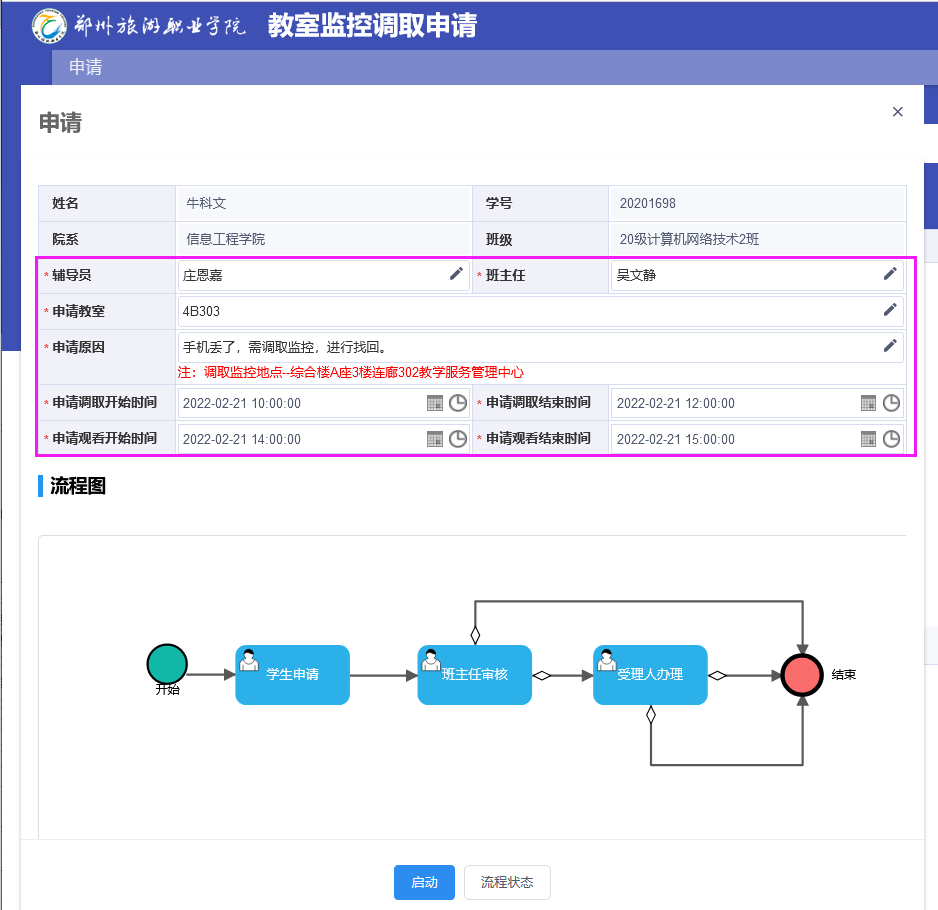The image size is (938, 910).
Task: Click the 学生申请 flowchart node
Action: (x=293, y=675)
